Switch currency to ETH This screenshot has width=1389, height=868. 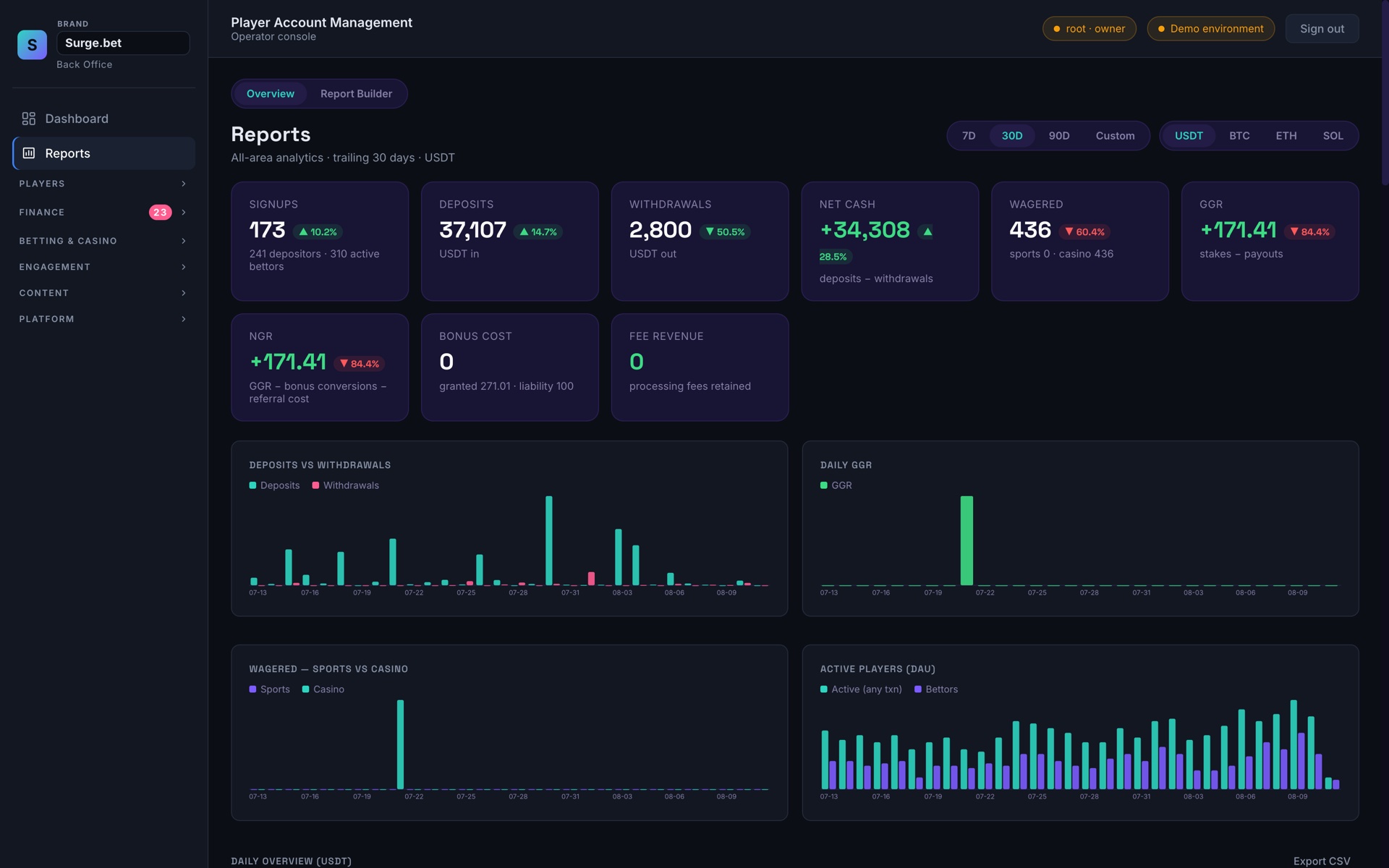coord(1286,136)
